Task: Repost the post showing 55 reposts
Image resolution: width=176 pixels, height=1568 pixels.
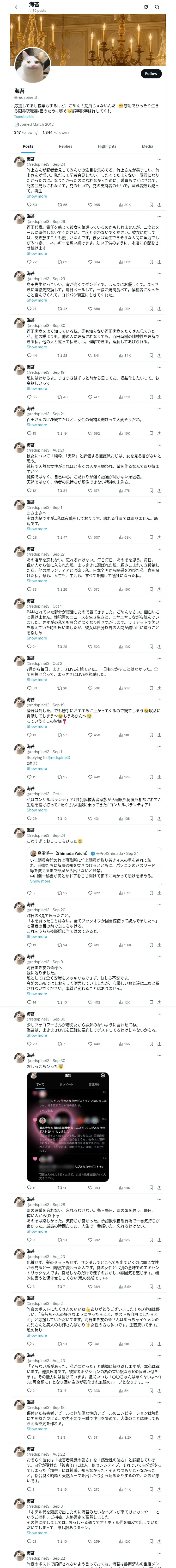Action: 62,205
